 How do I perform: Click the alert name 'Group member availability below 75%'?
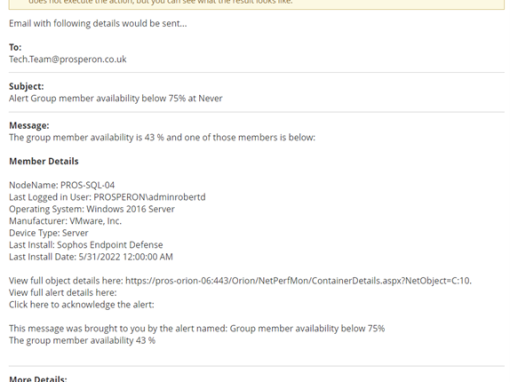pos(307,328)
